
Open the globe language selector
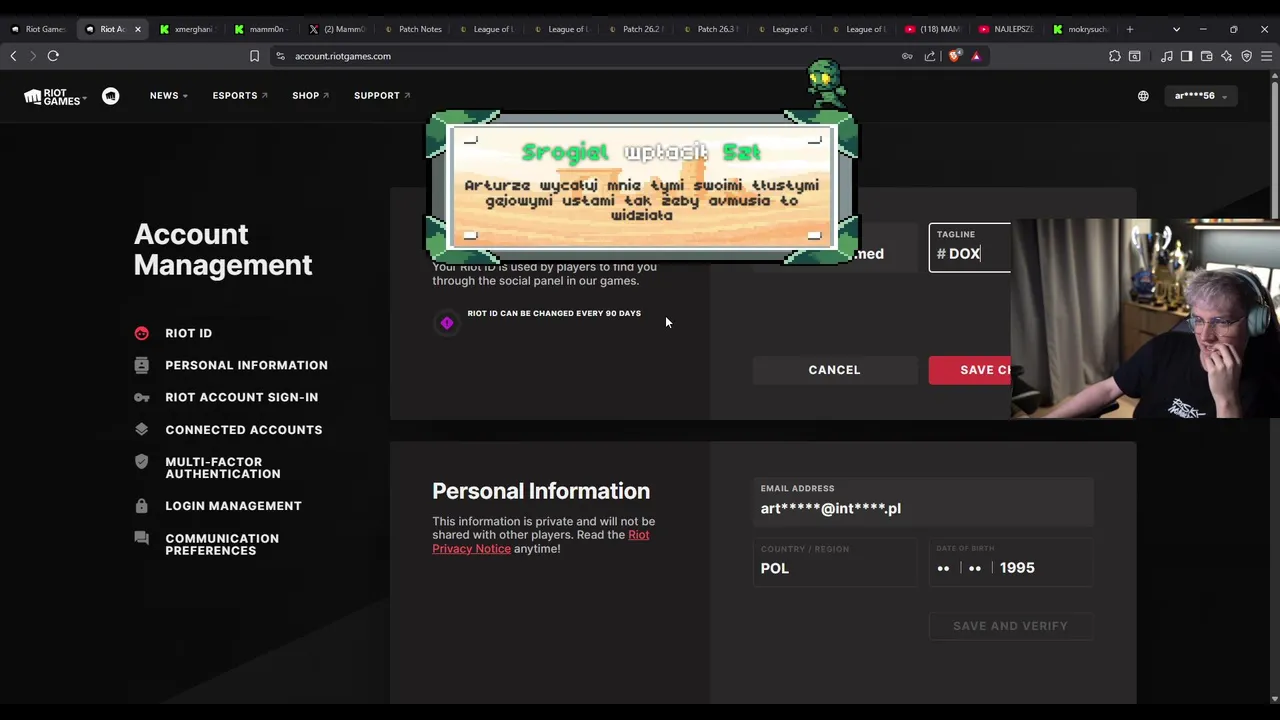1143,96
